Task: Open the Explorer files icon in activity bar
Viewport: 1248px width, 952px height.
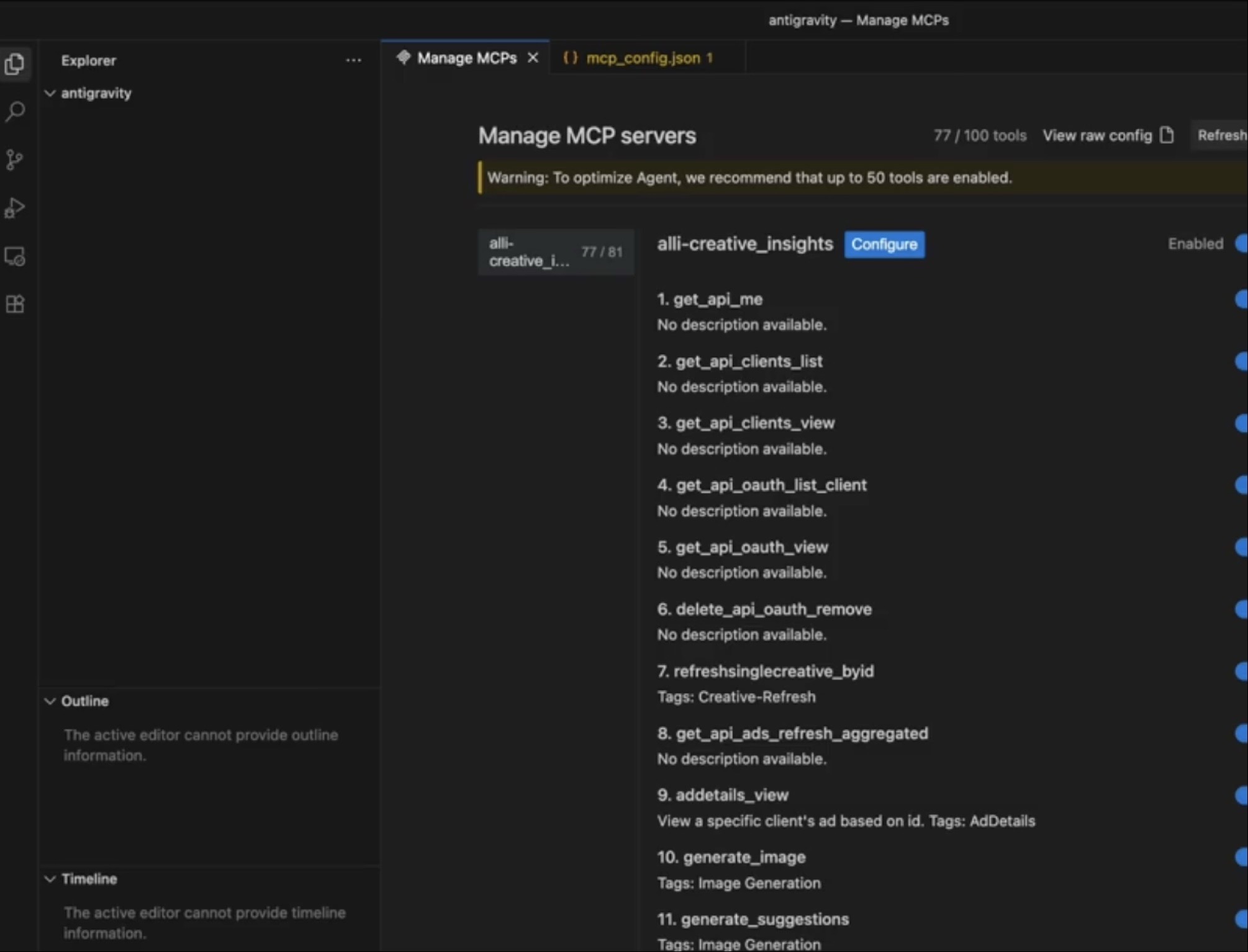Action: [15, 63]
